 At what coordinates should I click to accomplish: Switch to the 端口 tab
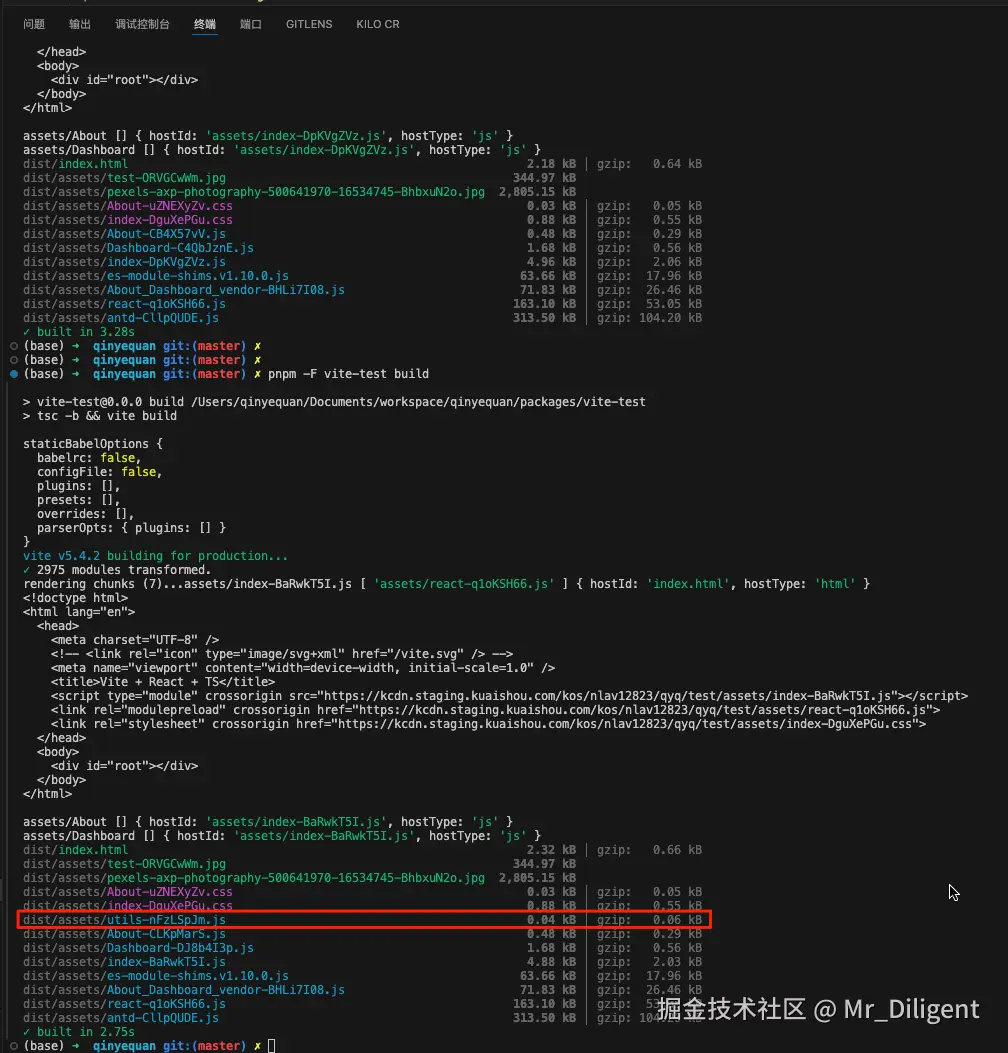250,24
